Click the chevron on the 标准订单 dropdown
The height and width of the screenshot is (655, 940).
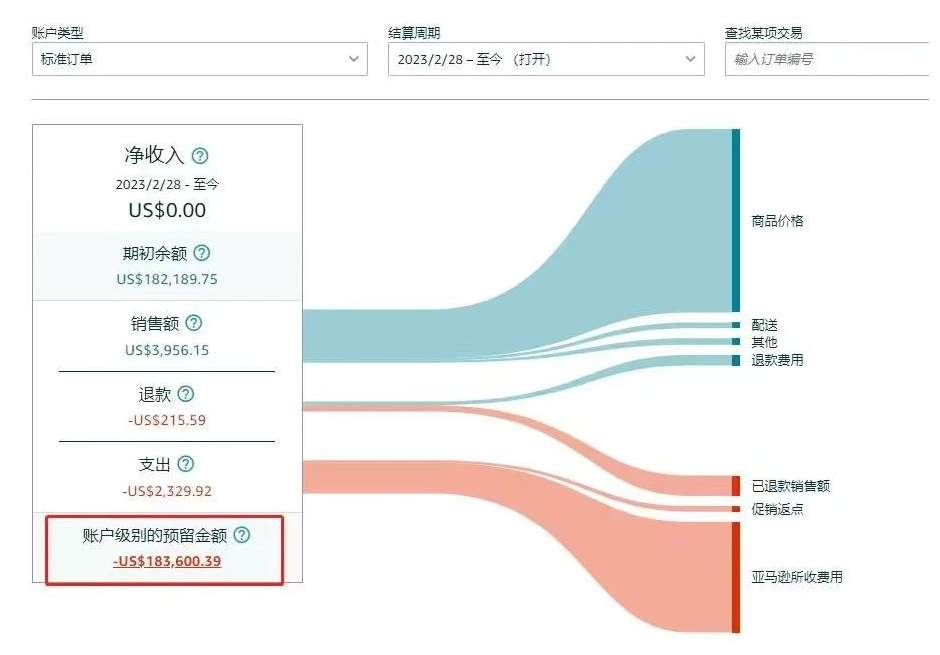355,59
